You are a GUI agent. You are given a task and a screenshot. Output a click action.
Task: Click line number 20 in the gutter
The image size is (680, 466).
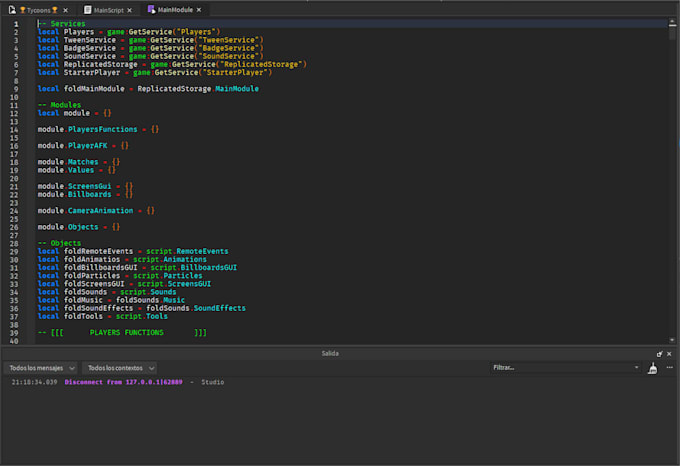(x=14, y=179)
